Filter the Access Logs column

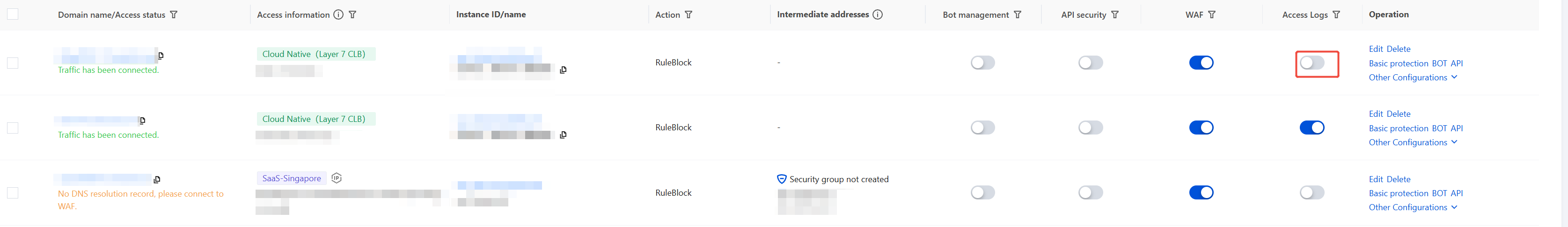pos(1336,14)
